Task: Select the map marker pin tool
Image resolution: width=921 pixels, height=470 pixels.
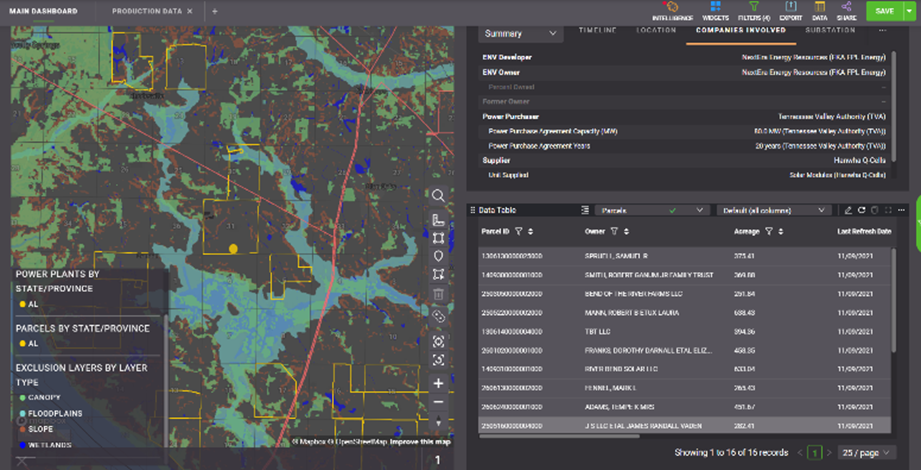Action: pos(438,256)
